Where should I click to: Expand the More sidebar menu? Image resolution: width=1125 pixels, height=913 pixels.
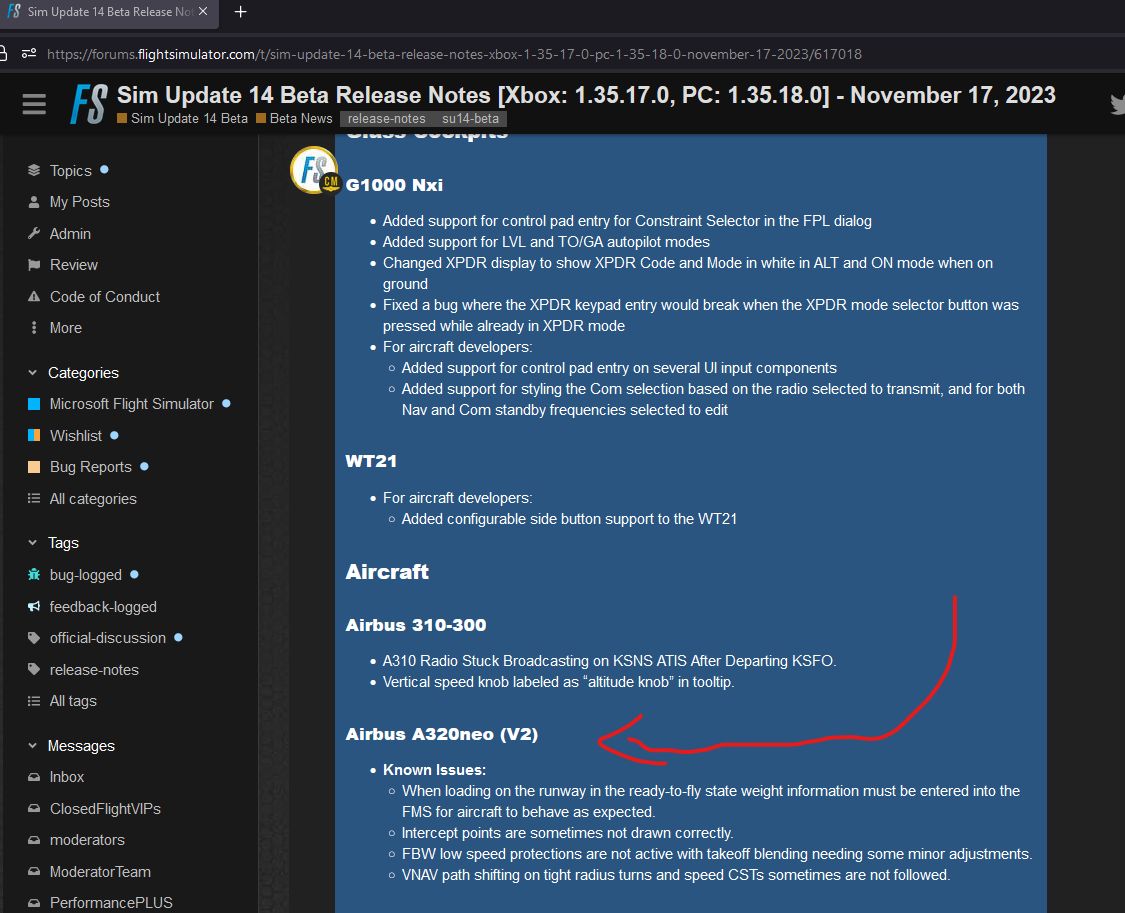(65, 328)
